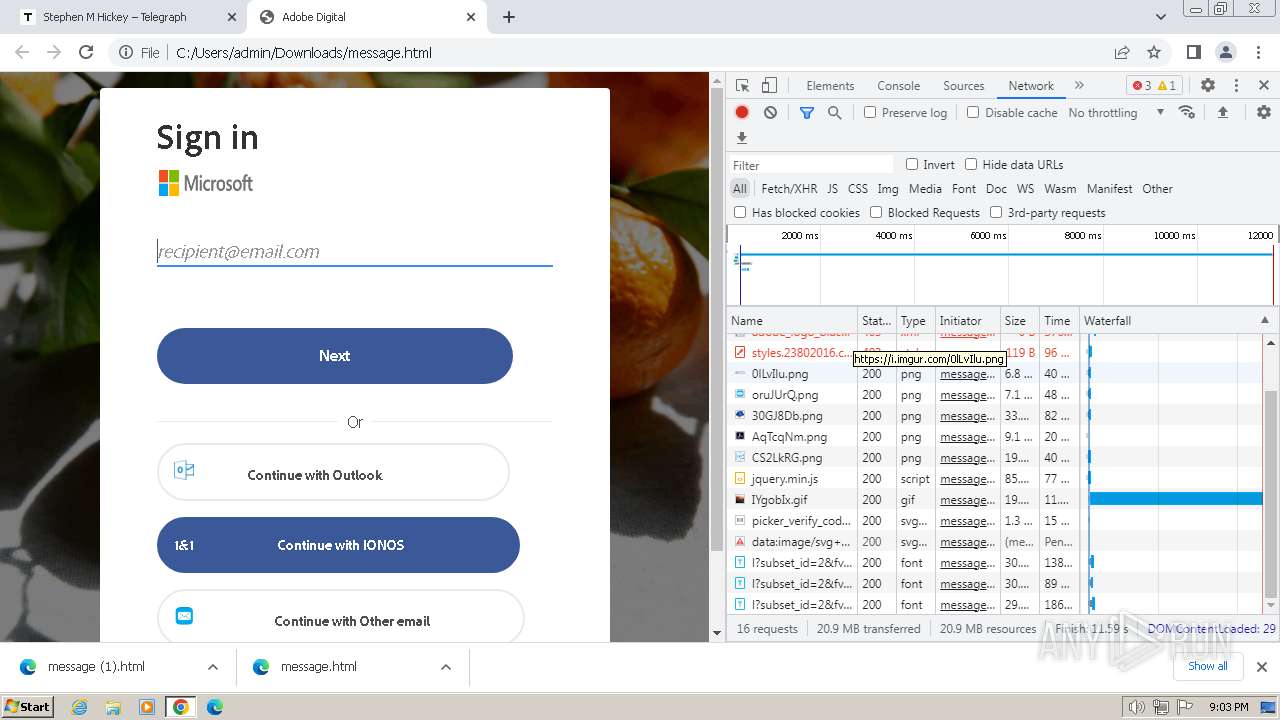This screenshot has height=720, width=1280.
Task: Click the export HAR download icon
Action: coord(742,138)
